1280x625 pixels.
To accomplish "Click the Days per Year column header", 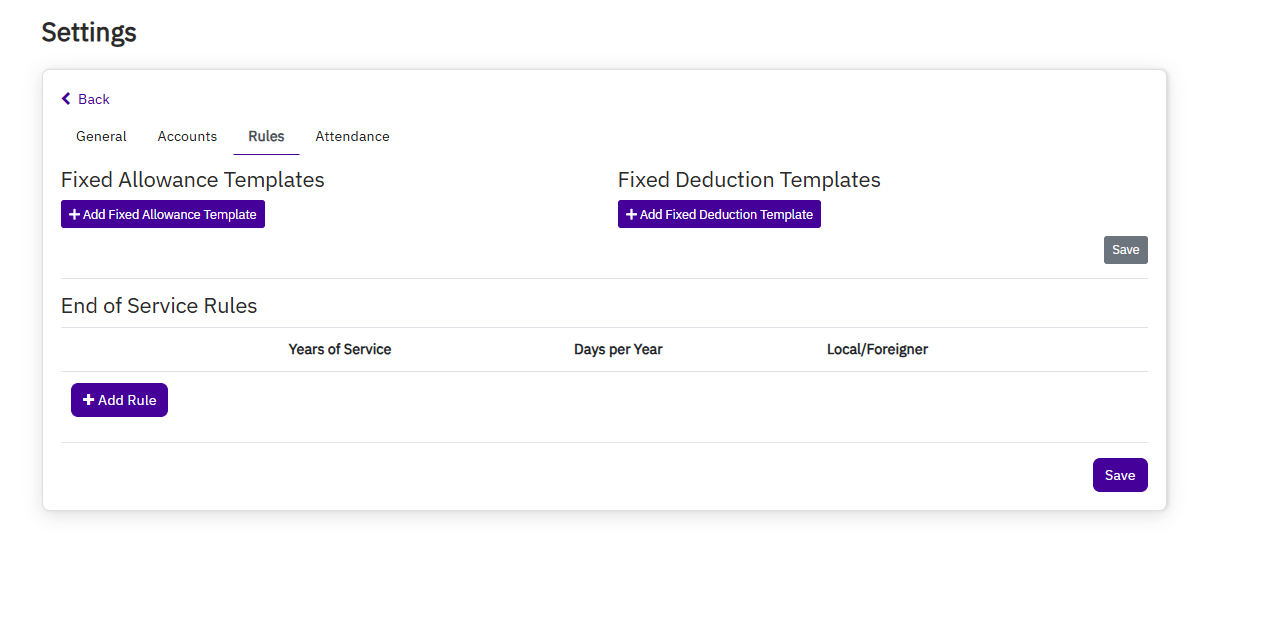I will click(x=618, y=349).
